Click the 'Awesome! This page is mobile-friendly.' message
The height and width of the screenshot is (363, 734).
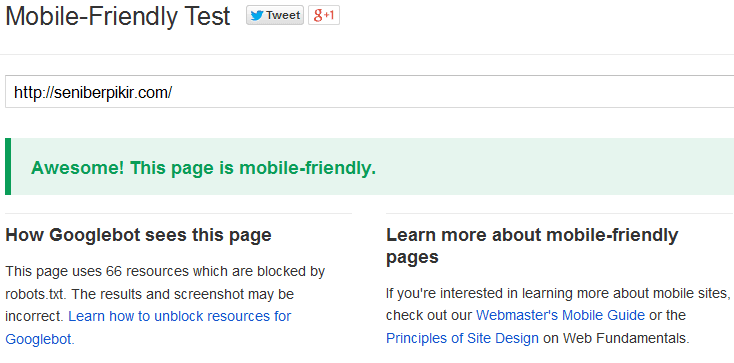coord(204,168)
